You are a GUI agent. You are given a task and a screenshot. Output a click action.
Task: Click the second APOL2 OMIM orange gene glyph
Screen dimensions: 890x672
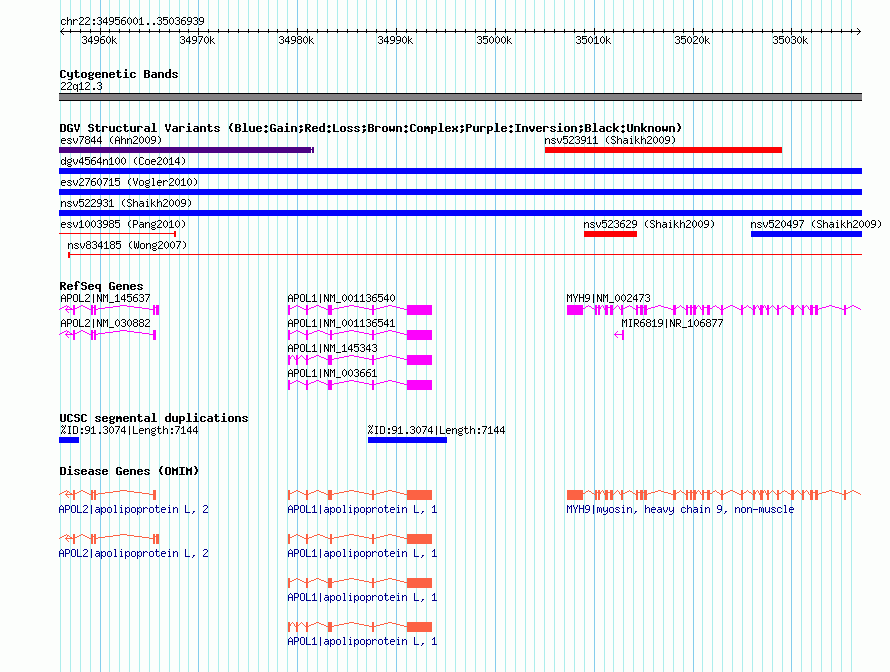[109, 539]
